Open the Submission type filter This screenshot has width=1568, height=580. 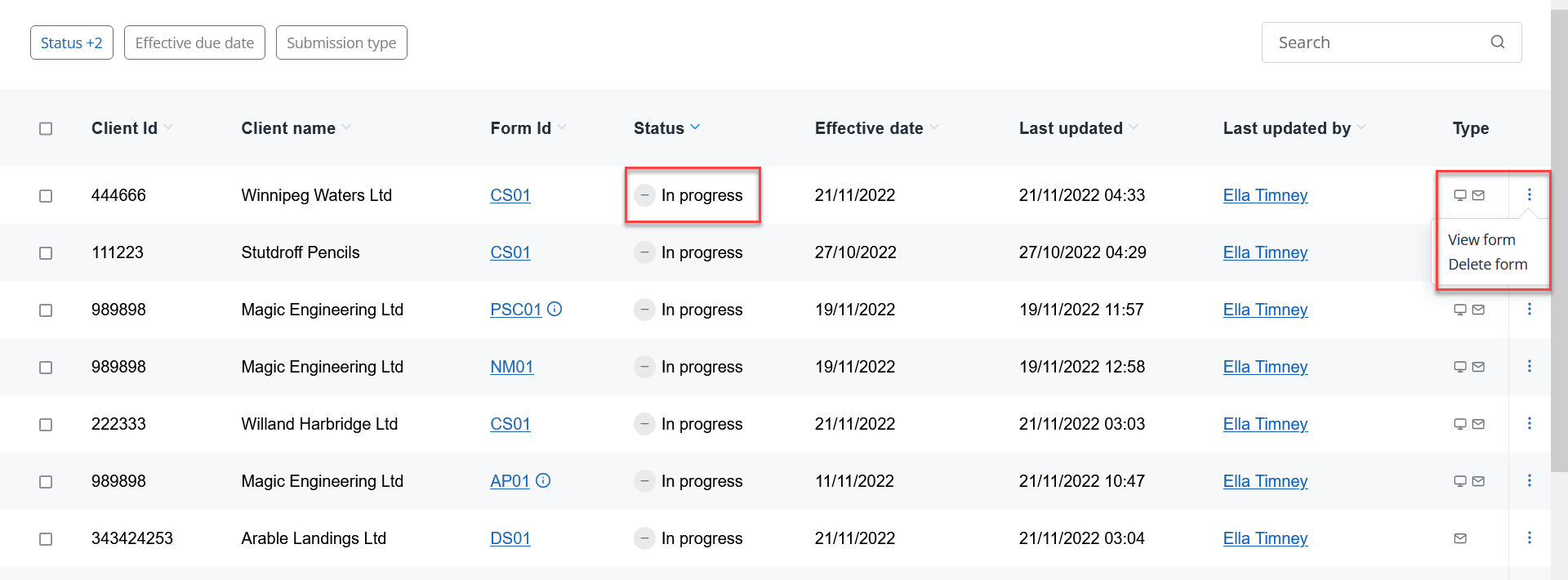(x=341, y=42)
